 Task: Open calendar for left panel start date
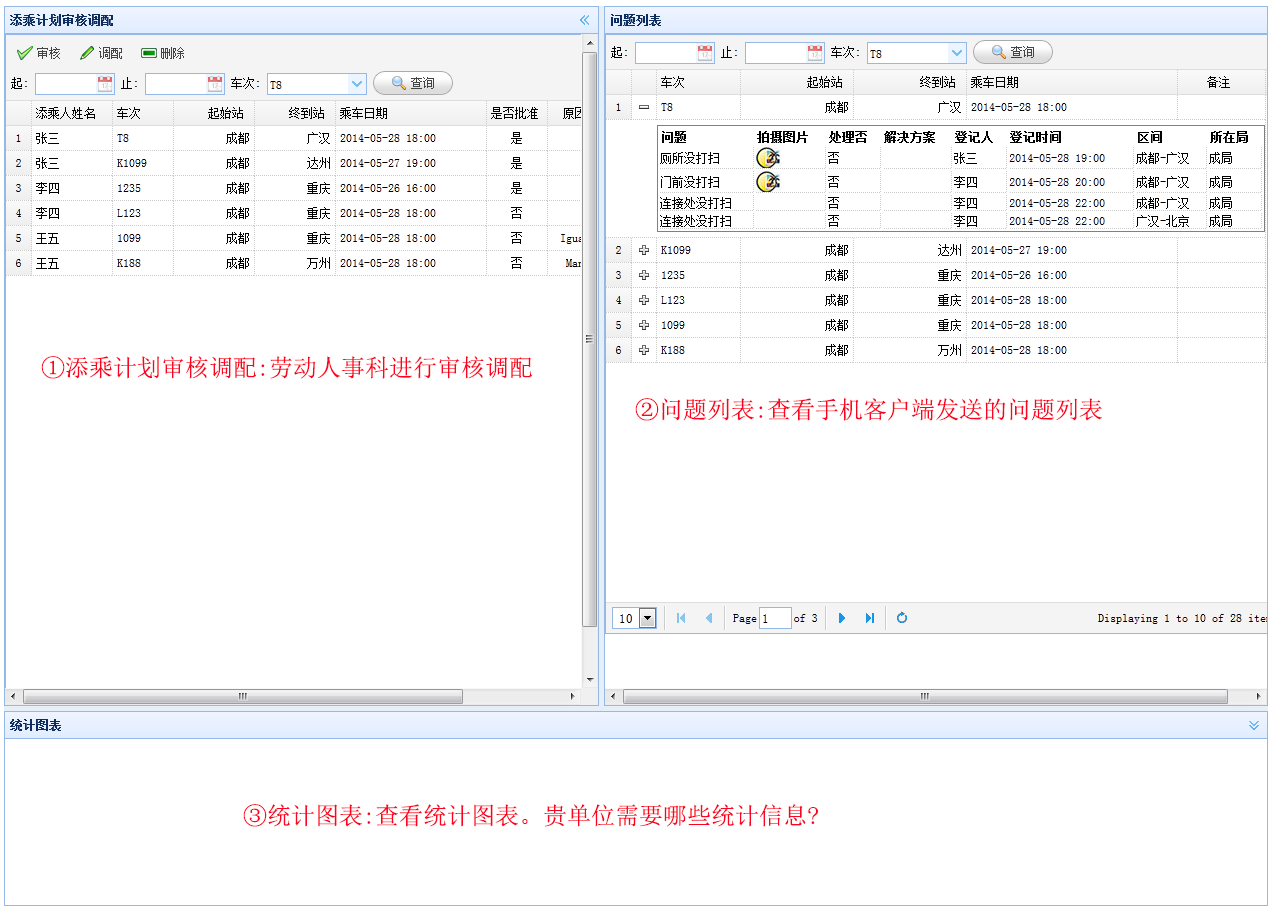click(x=105, y=84)
